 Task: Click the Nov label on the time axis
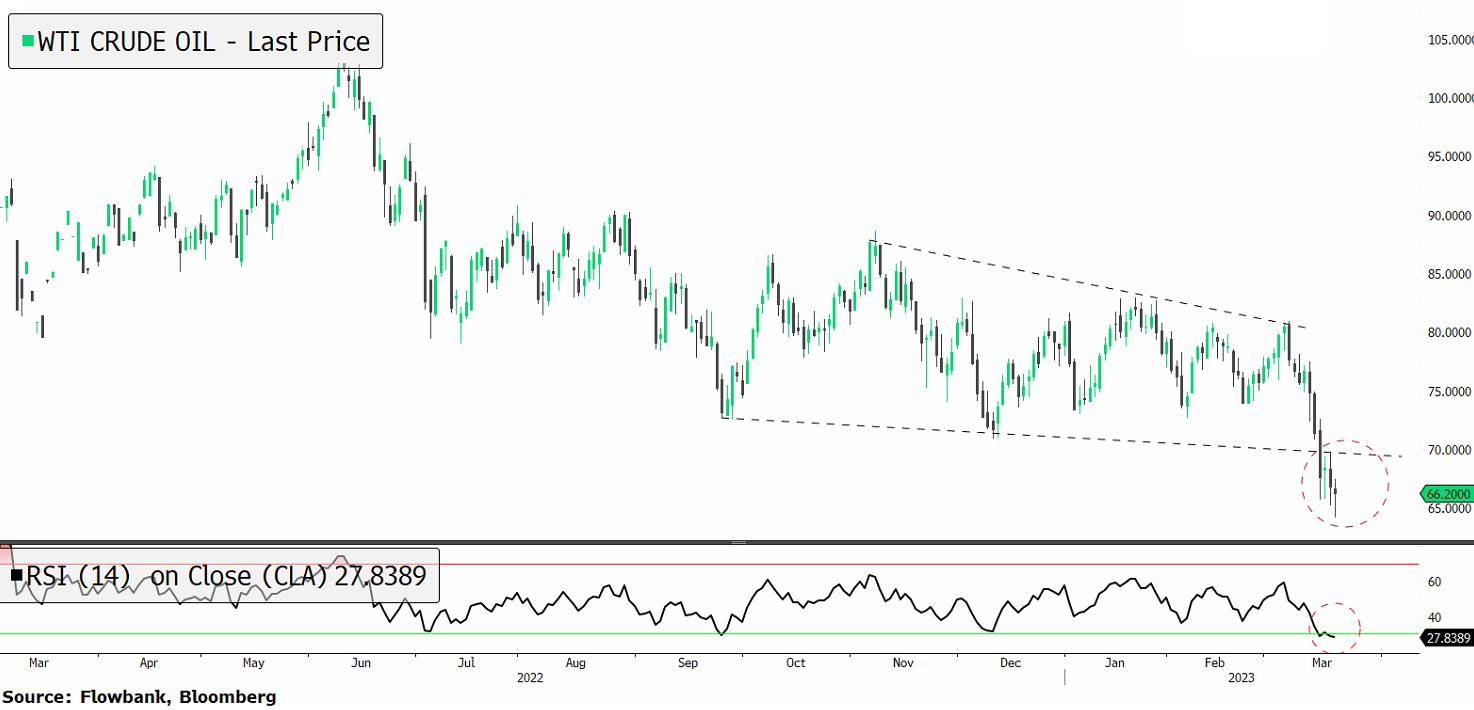point(903,662)
